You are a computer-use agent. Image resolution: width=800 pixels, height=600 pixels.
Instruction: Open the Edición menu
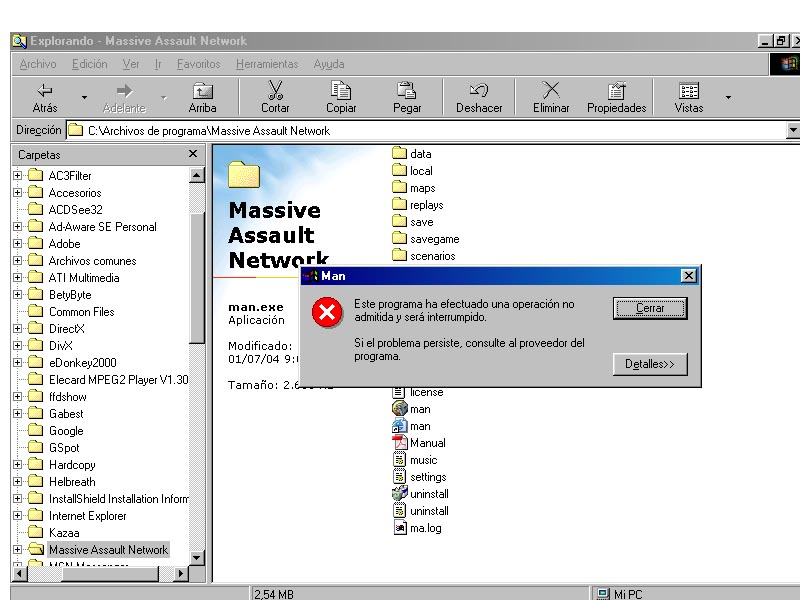click(90, 64)
